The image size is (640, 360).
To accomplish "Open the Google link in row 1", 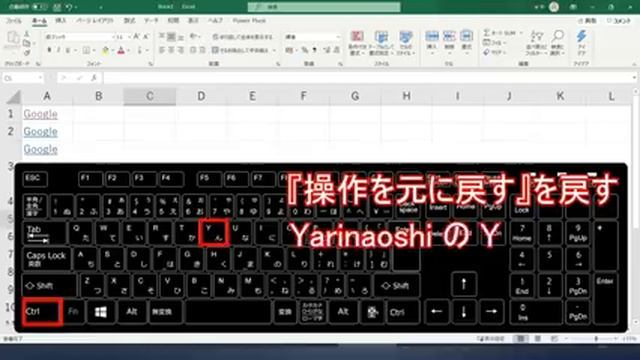I will [40, 114].
